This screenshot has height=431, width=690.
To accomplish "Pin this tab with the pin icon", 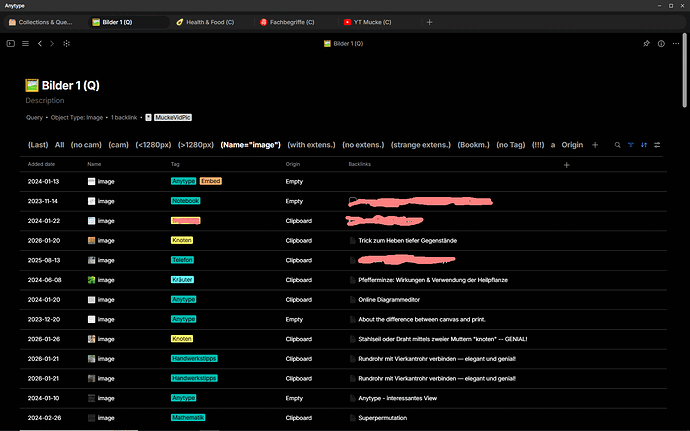I will pos(646,44).
